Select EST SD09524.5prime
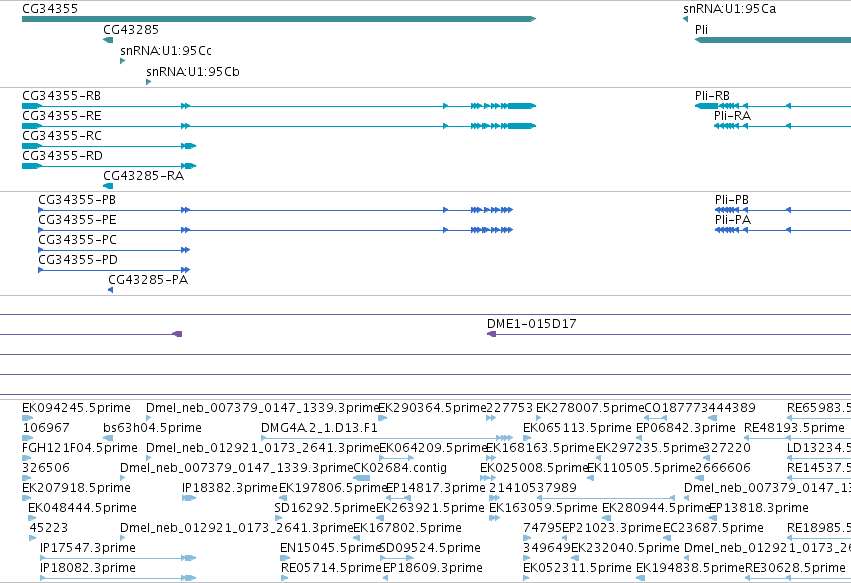 pyautogui.click(x=430, y=548)
